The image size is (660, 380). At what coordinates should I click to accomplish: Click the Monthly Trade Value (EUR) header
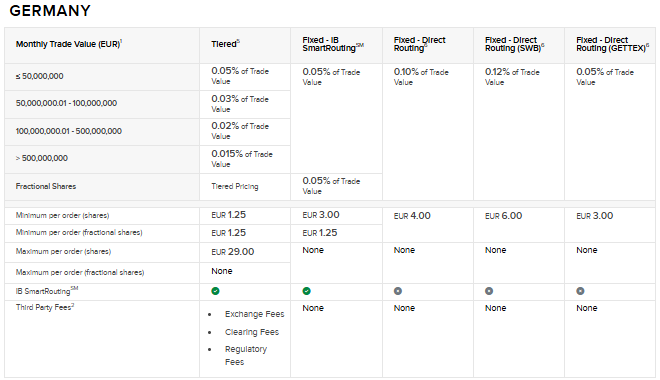pyautogui.click(x=69, y=44)
